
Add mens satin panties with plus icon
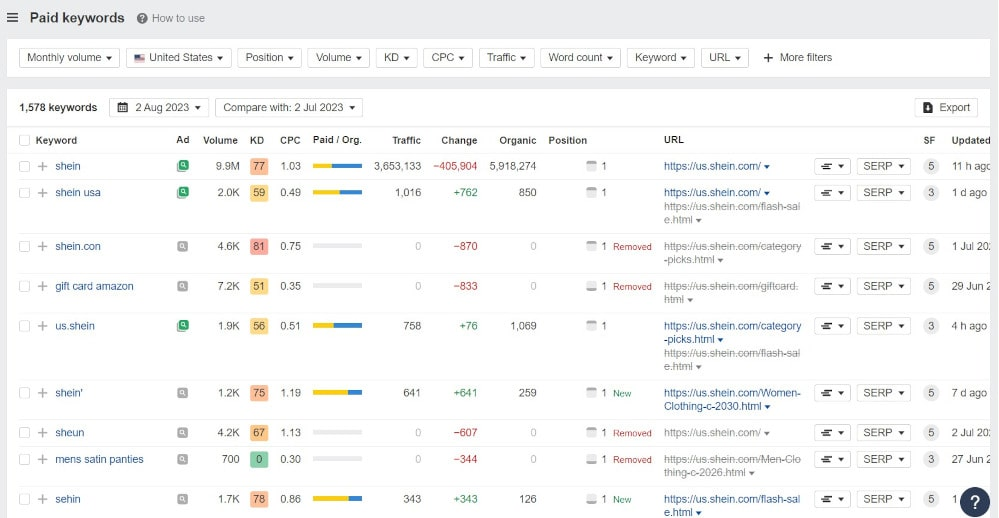[x=43, y=459]
